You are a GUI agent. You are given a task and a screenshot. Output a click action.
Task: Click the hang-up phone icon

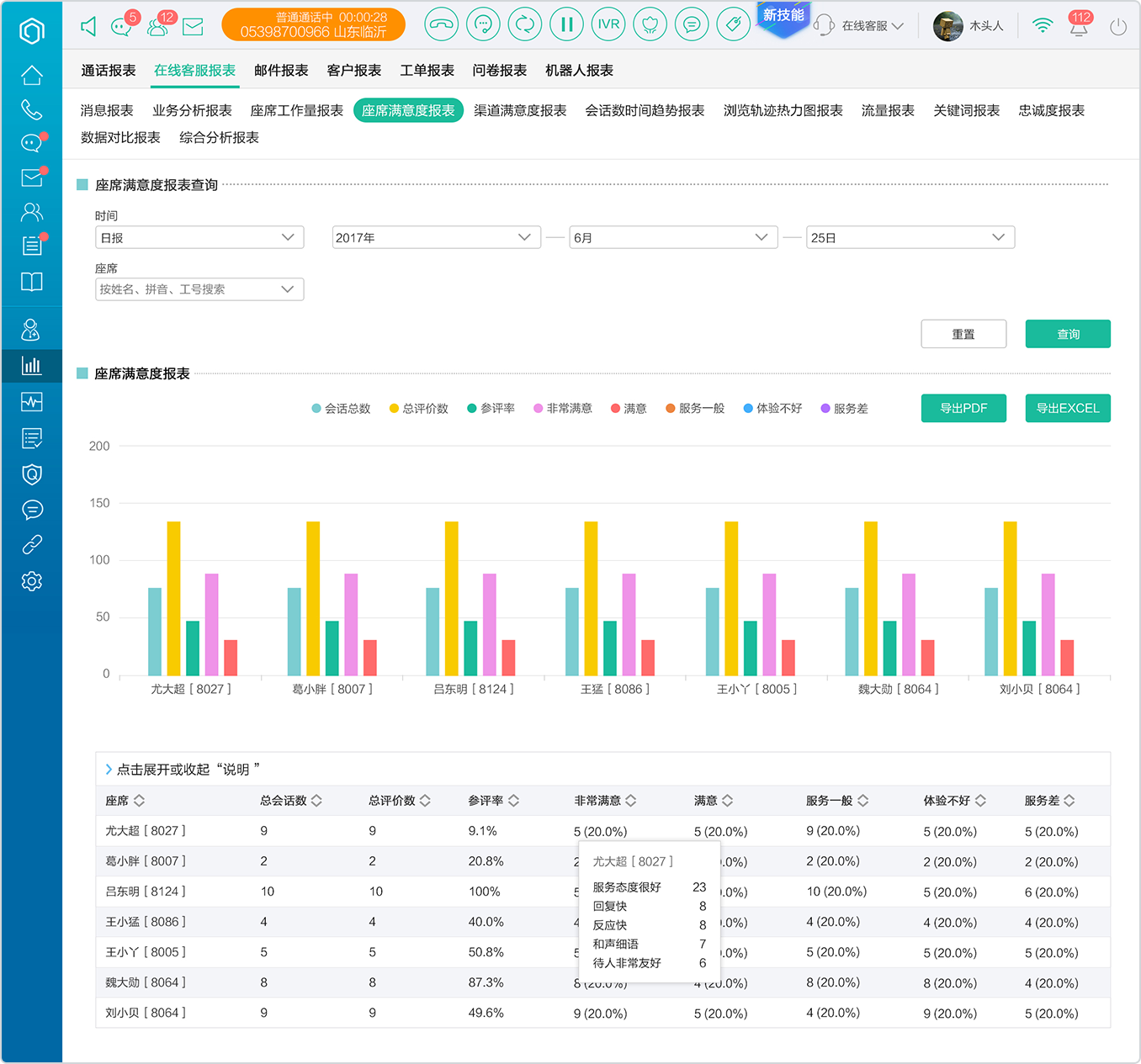[441, 24]
